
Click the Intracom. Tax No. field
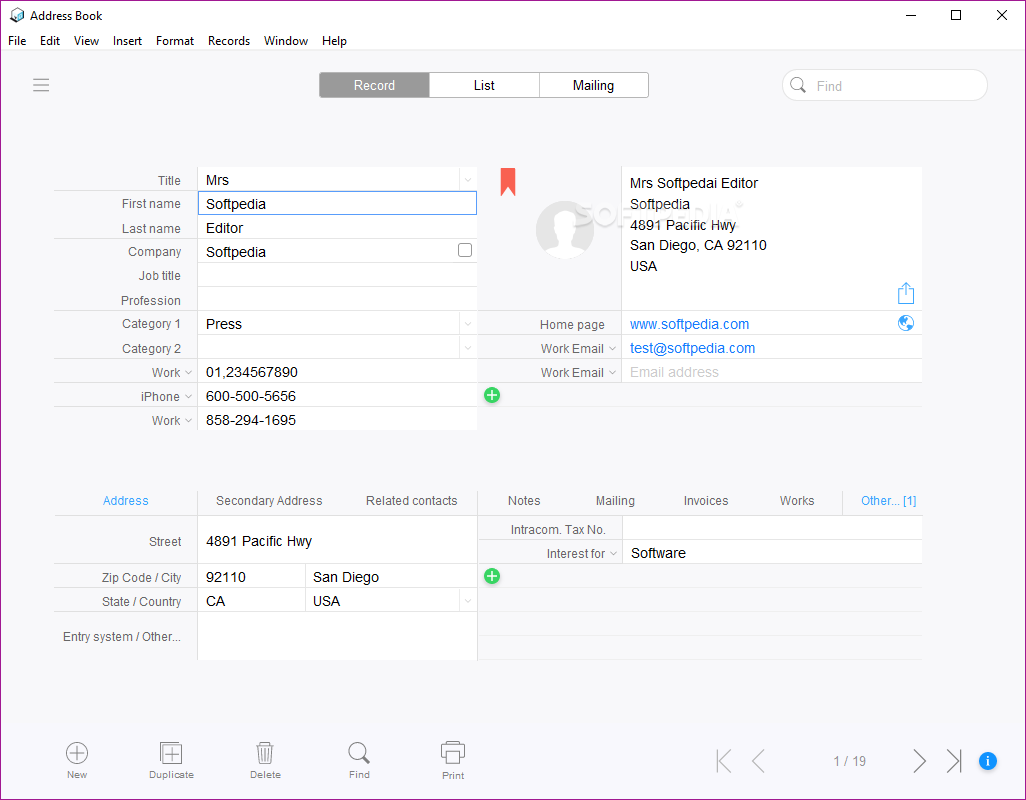tap(771, 529)
